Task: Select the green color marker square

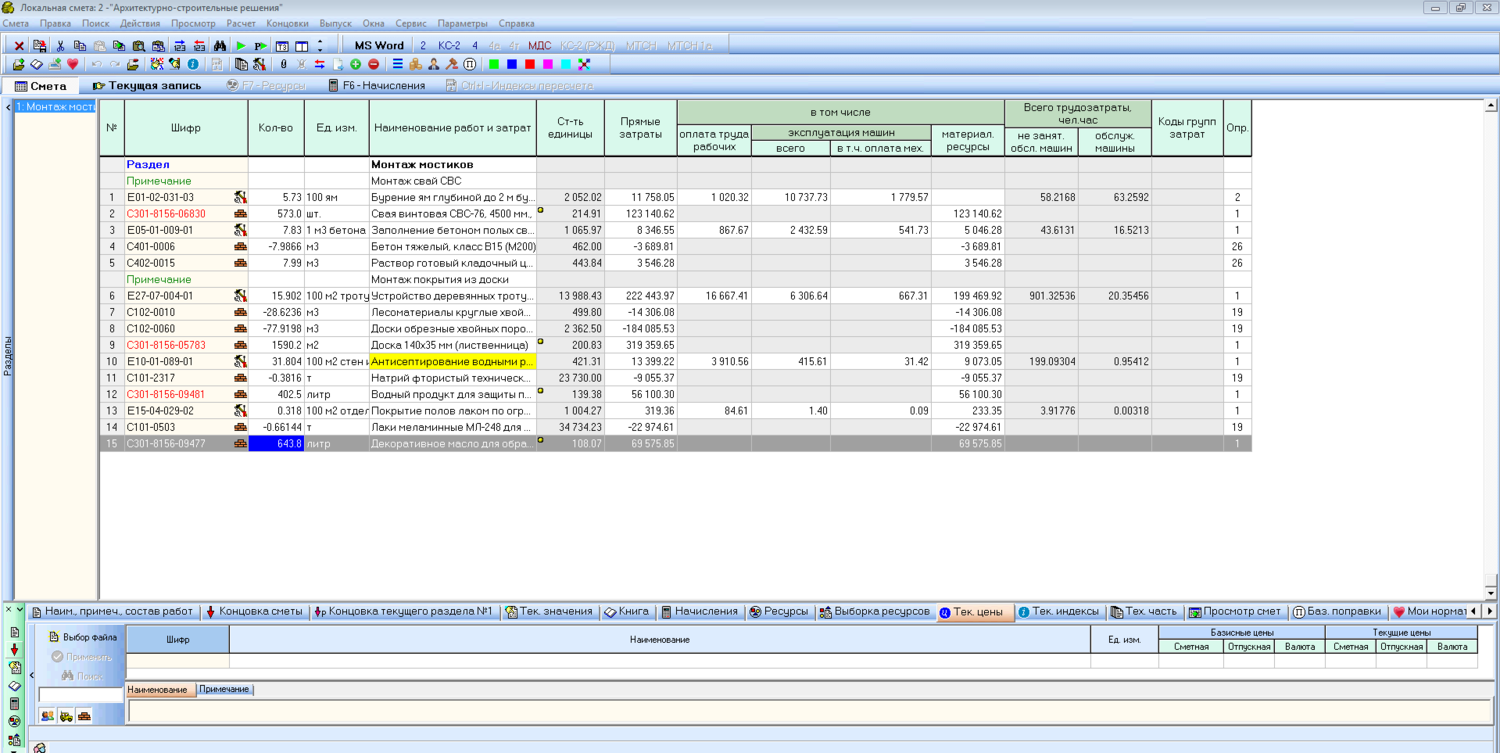Action: click(494, 64)
